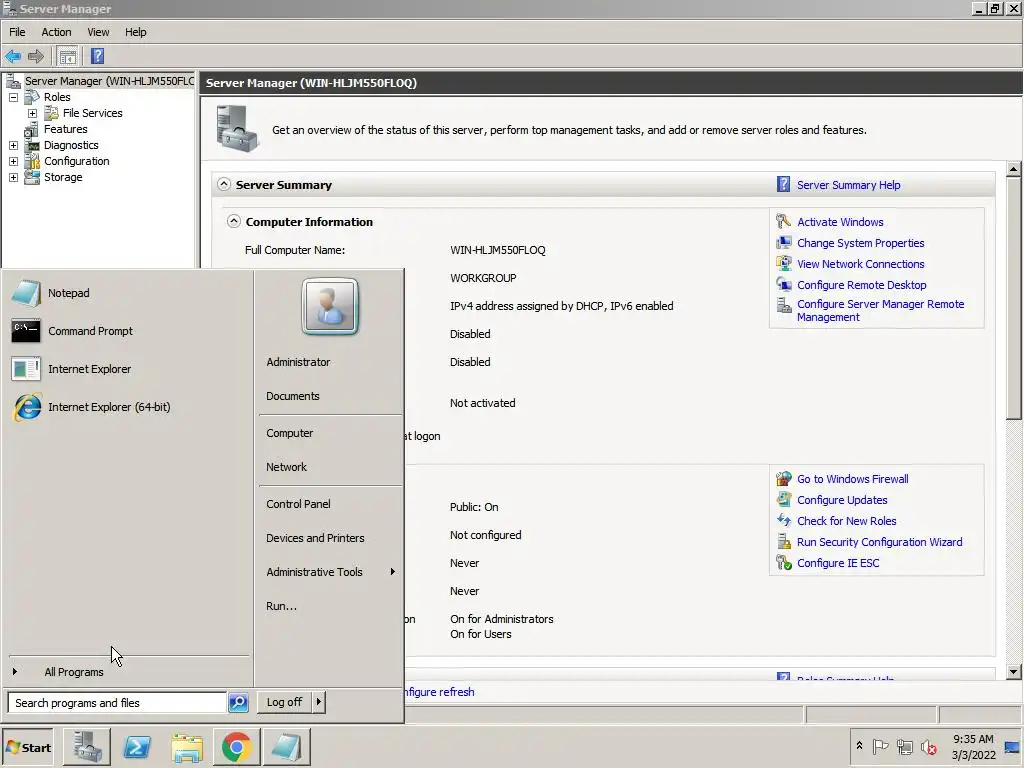Open Computer from Start menu
Image resolution: width=1024 pixels, height=768 pixels.
point(289,434)
